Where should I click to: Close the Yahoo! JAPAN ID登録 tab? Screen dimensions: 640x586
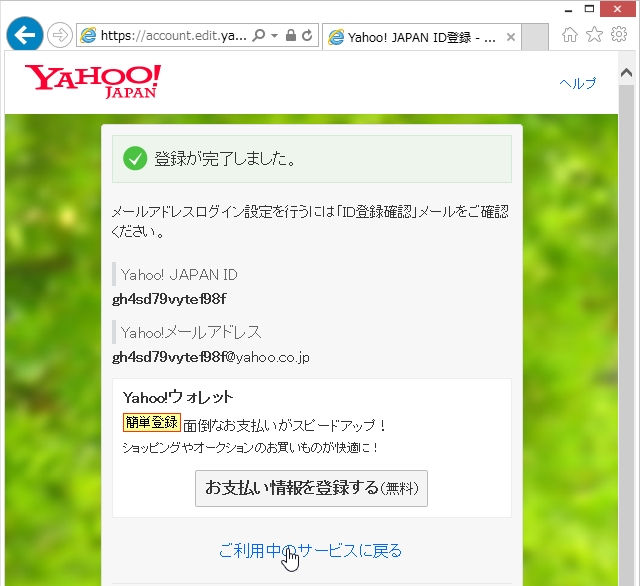[x=510, y=37]
